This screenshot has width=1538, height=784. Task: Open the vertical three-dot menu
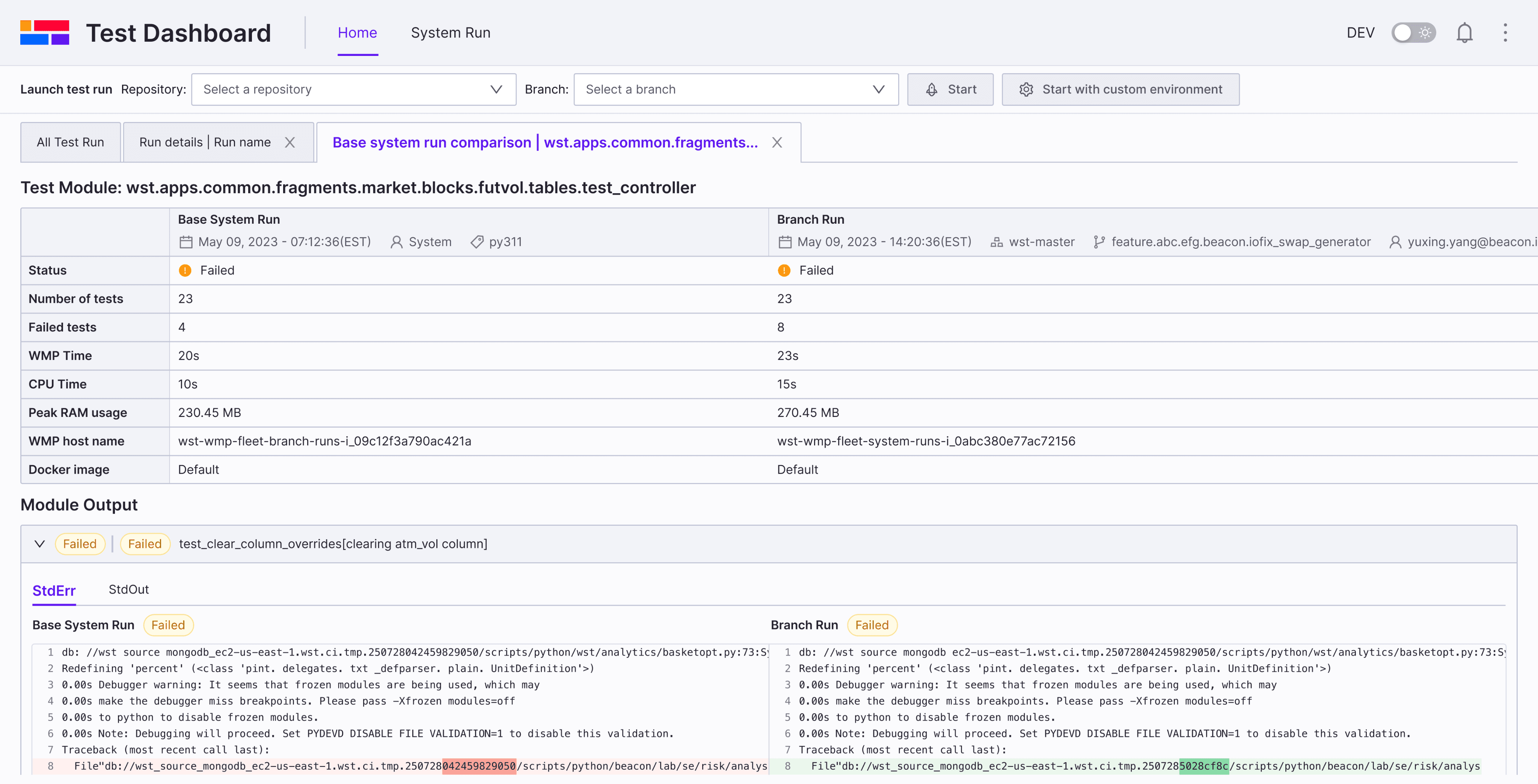(x=1505, y=33)
